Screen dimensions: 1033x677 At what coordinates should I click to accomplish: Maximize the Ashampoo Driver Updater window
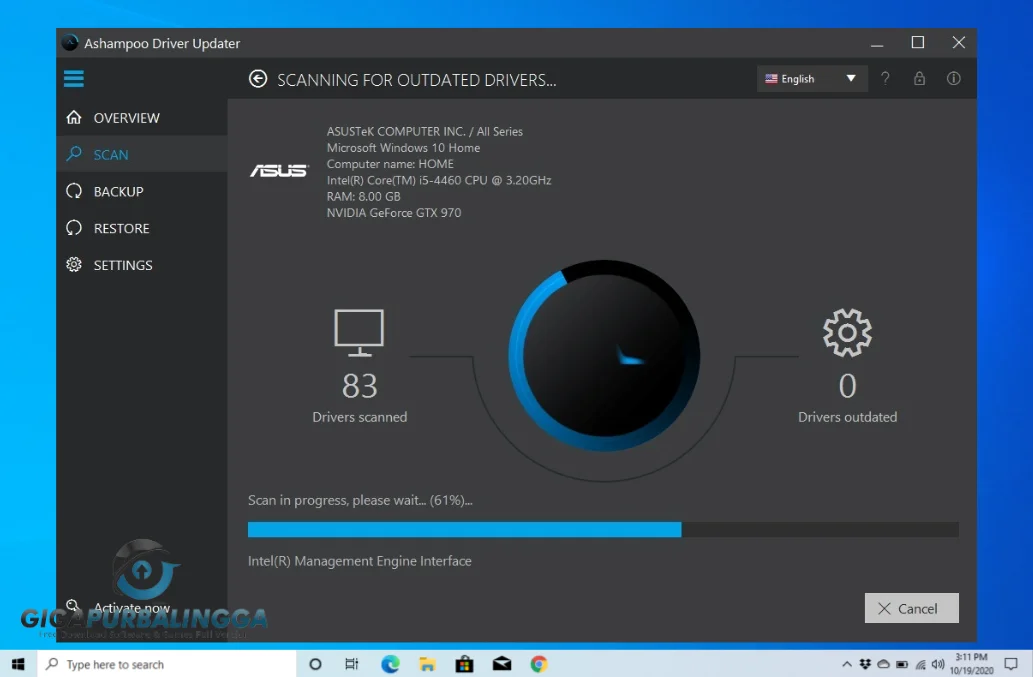[918, 42]
